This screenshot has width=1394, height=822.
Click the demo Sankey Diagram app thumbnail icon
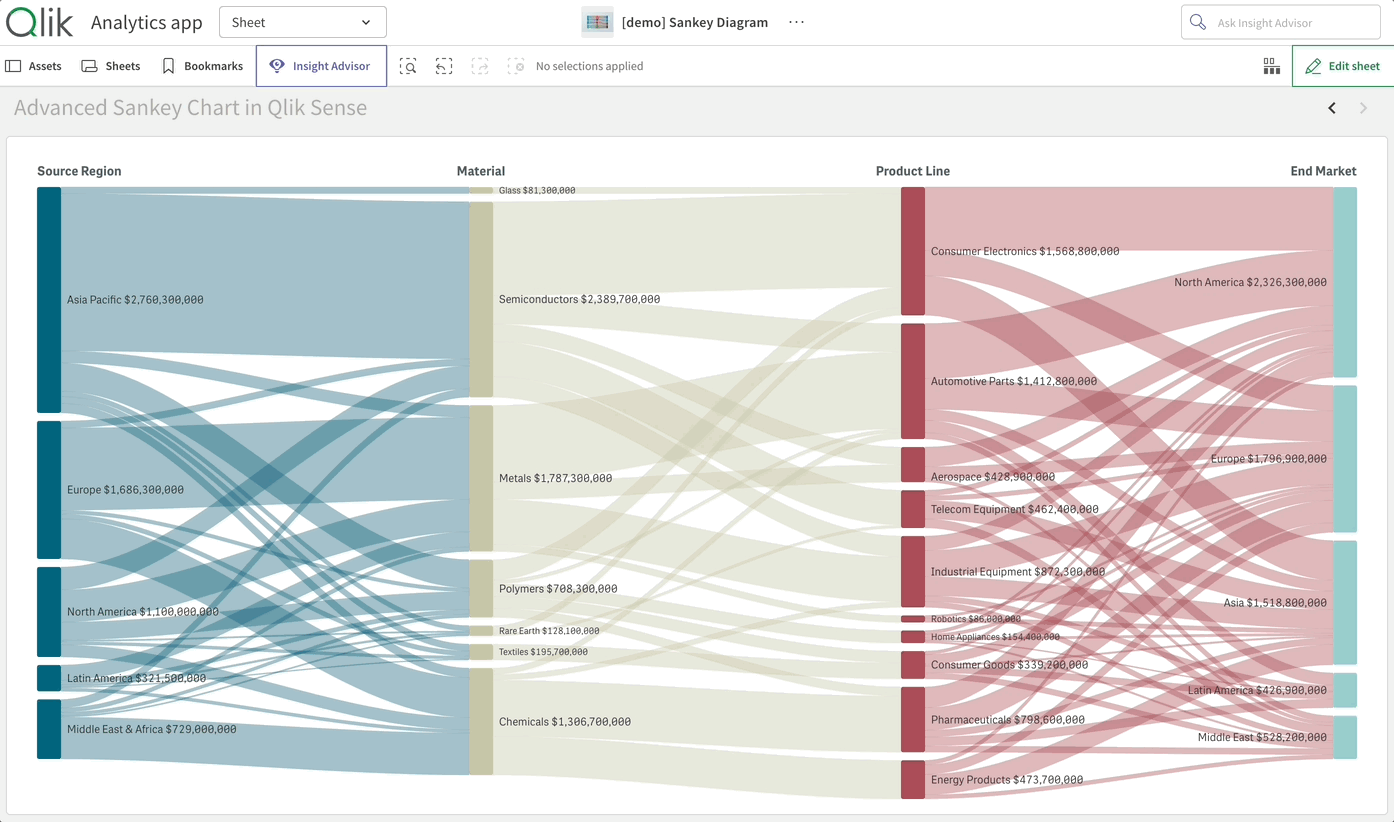(x=598, y=22)
